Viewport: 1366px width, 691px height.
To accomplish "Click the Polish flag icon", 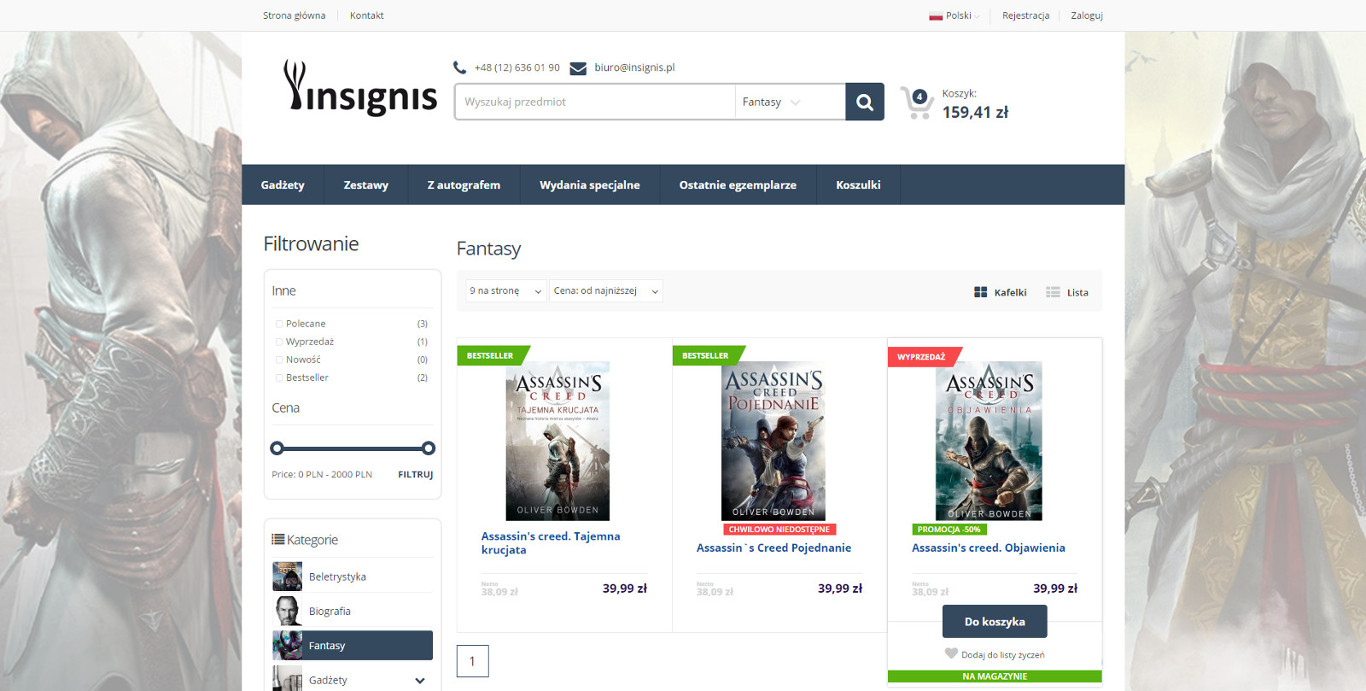I will 936,16.
